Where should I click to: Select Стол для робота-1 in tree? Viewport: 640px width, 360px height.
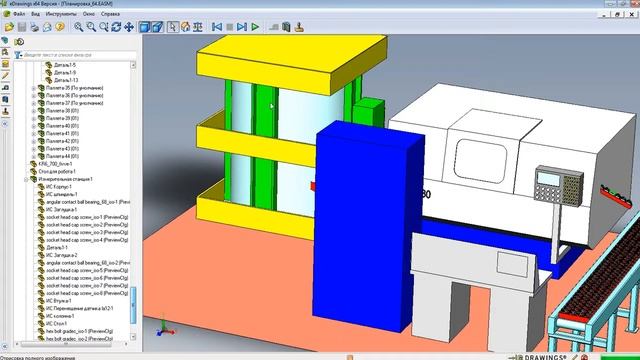click(x=57, y=171)
